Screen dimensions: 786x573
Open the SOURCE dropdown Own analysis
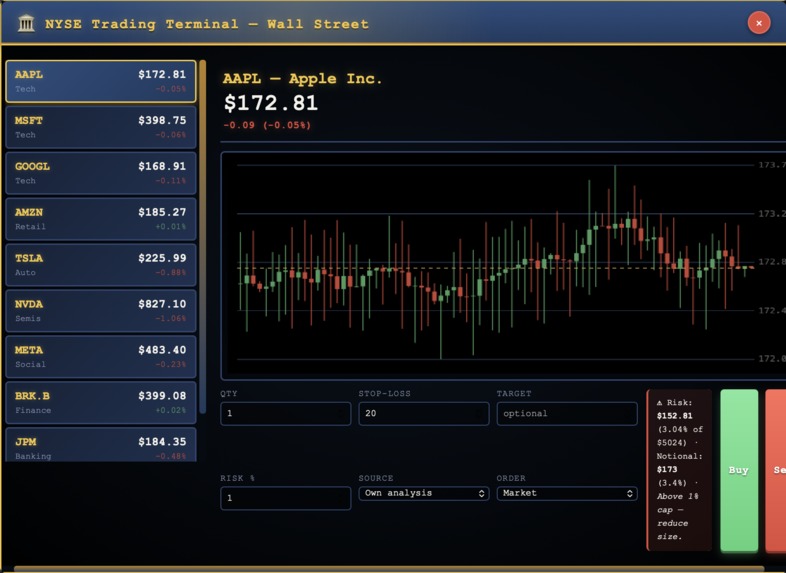pyautogui.click(x=424, y=493)
